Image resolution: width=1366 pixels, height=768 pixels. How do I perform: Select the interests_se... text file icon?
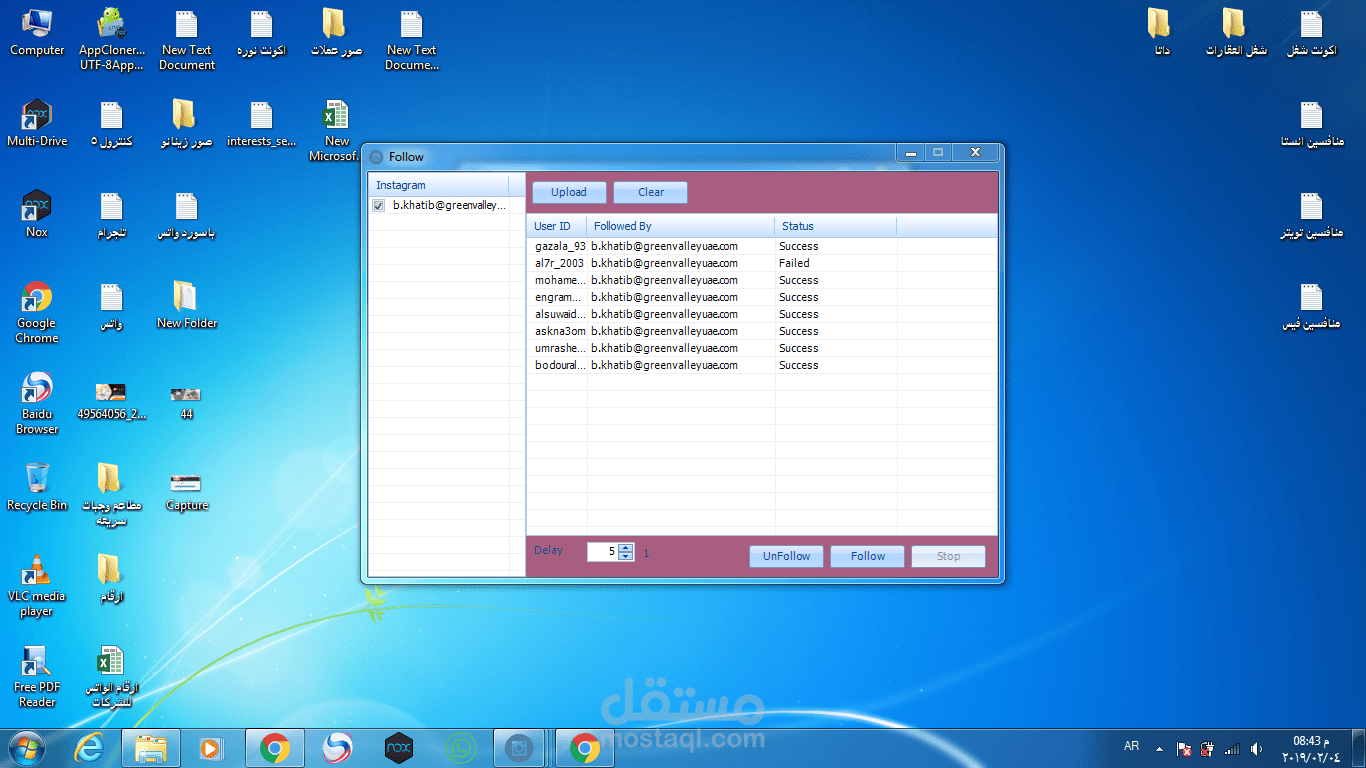coord(261,123)
